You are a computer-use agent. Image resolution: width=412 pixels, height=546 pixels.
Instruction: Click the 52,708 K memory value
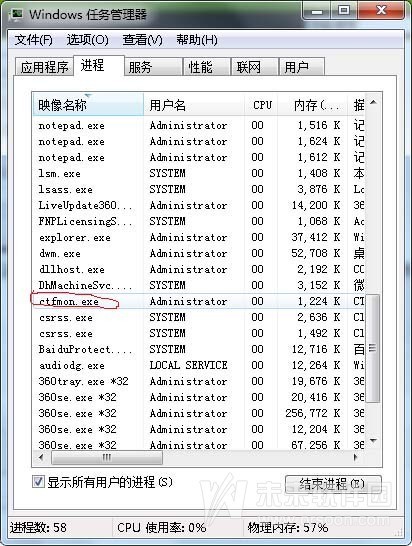pos(316,254)
